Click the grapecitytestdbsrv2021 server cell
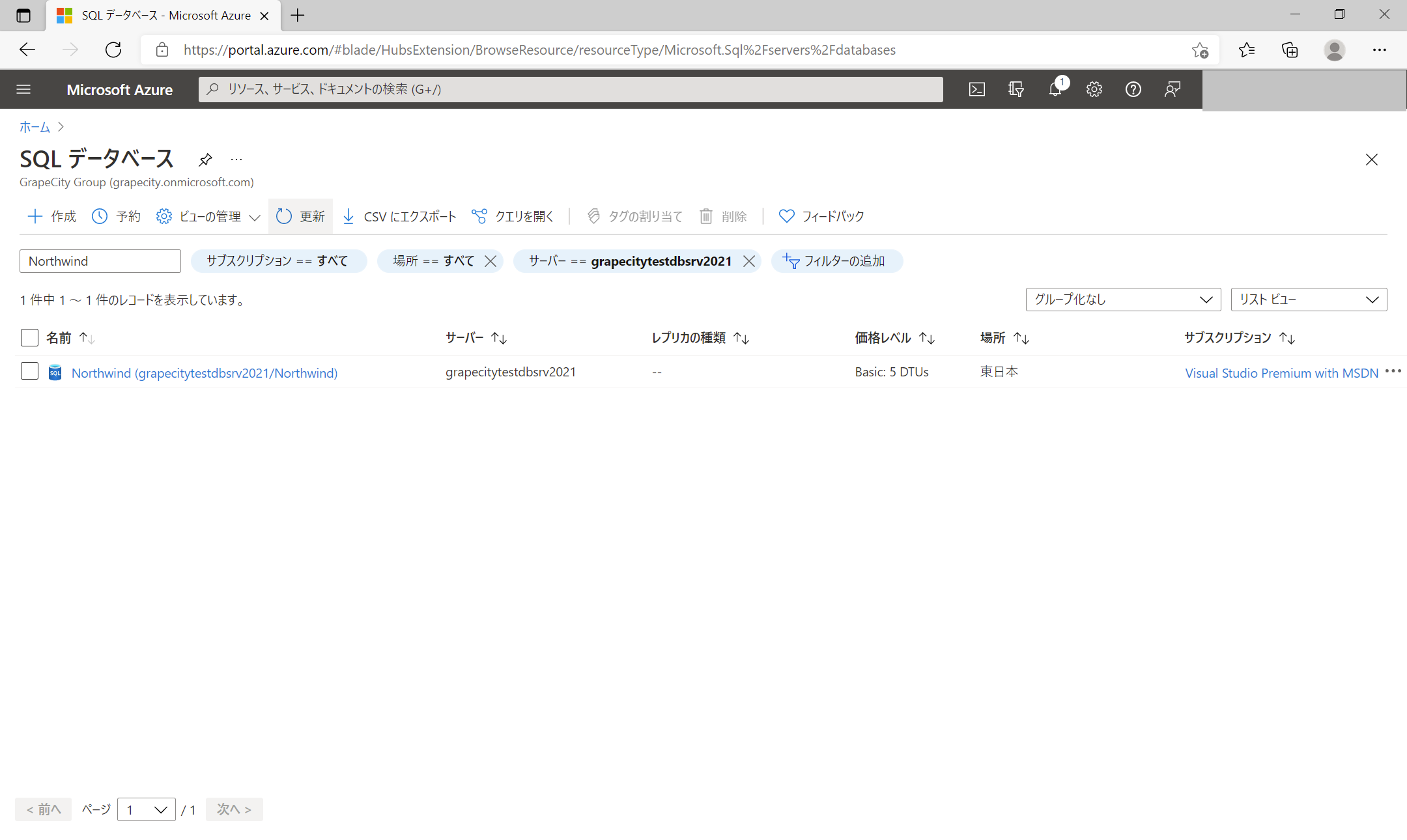Image resolution: width=1407 pixels, height=840 pixels. (x=511, y=372)
